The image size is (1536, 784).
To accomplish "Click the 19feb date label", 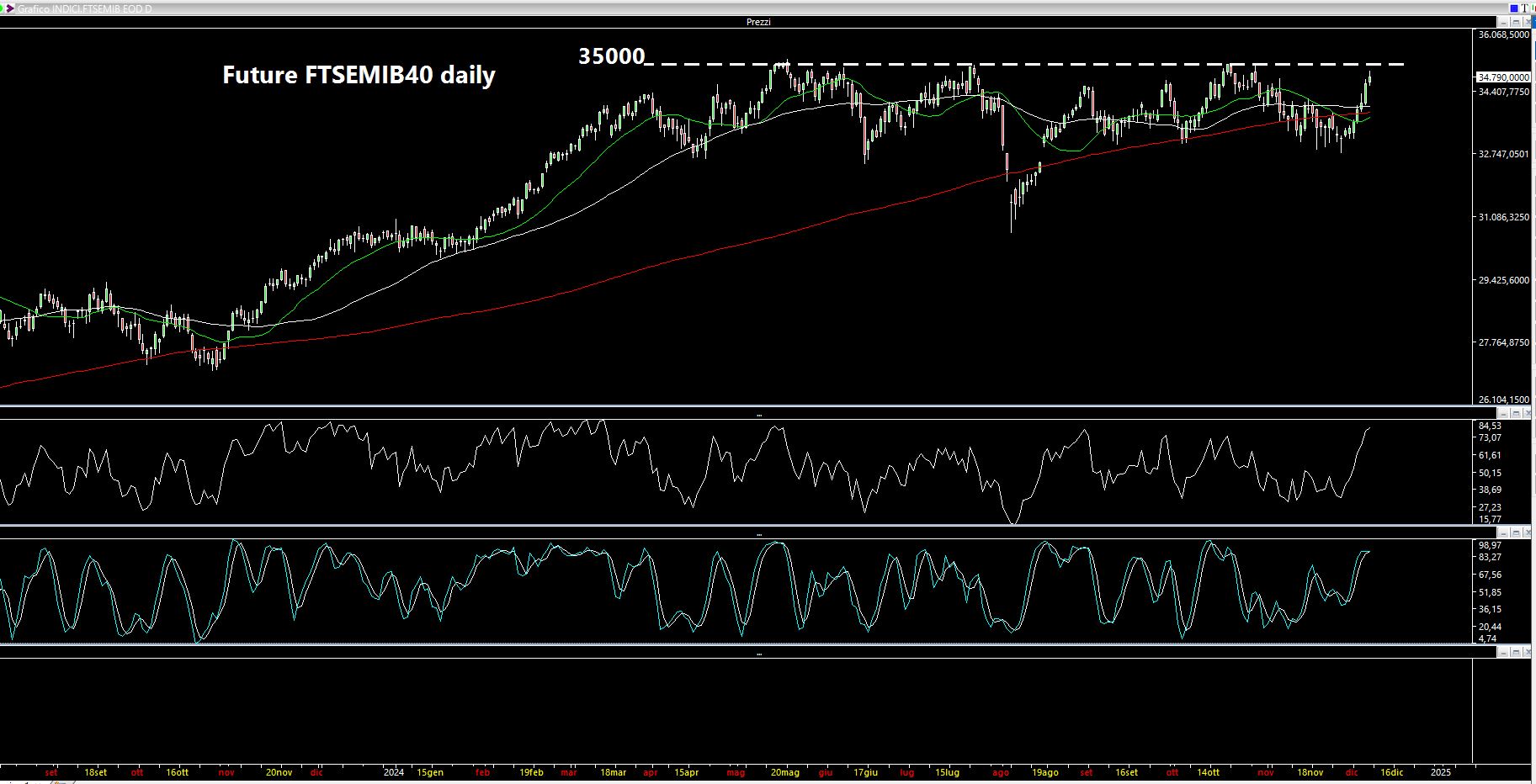I will [532, 772].
